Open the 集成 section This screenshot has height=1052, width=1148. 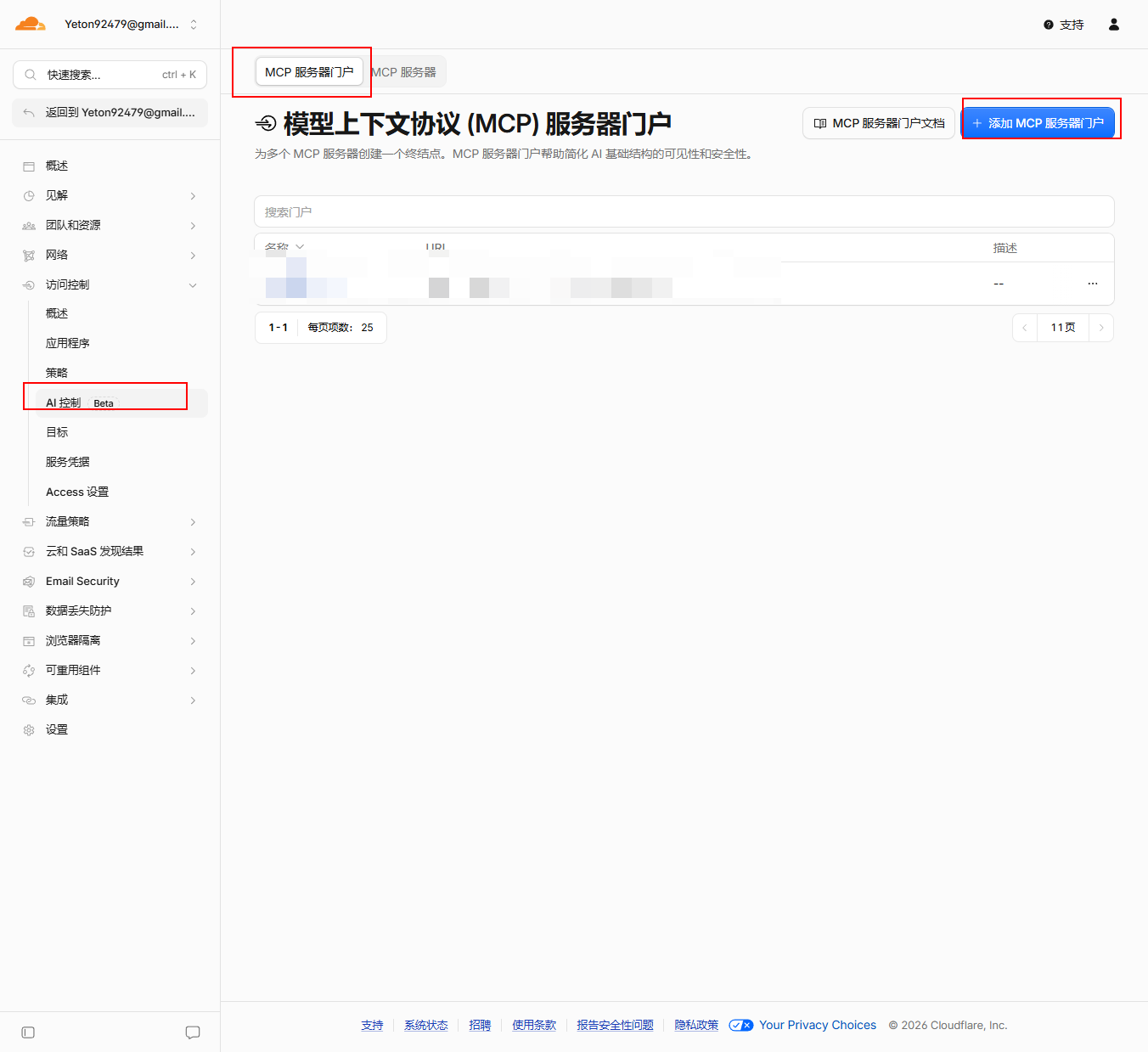[110, 700]
